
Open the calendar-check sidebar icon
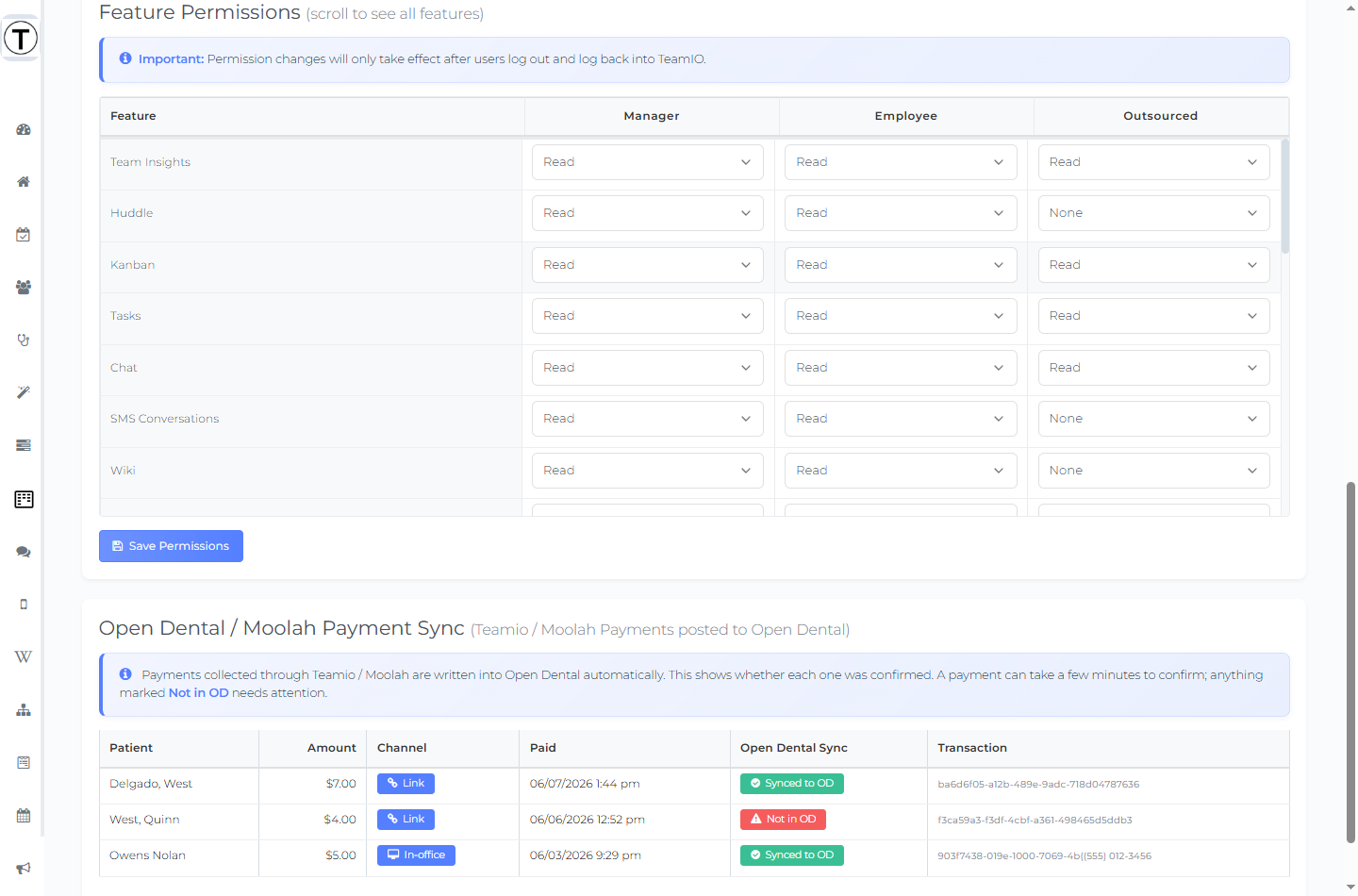24,235
